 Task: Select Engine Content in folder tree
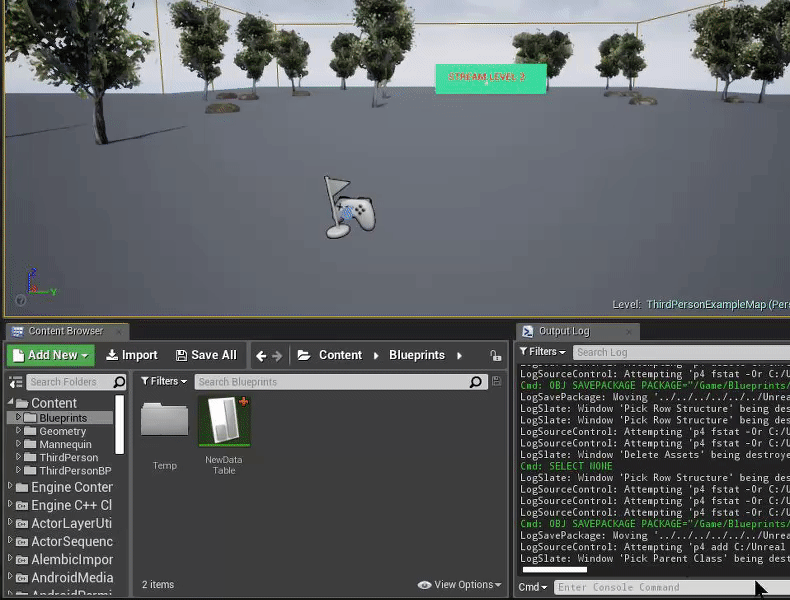(x=72, y=487)
